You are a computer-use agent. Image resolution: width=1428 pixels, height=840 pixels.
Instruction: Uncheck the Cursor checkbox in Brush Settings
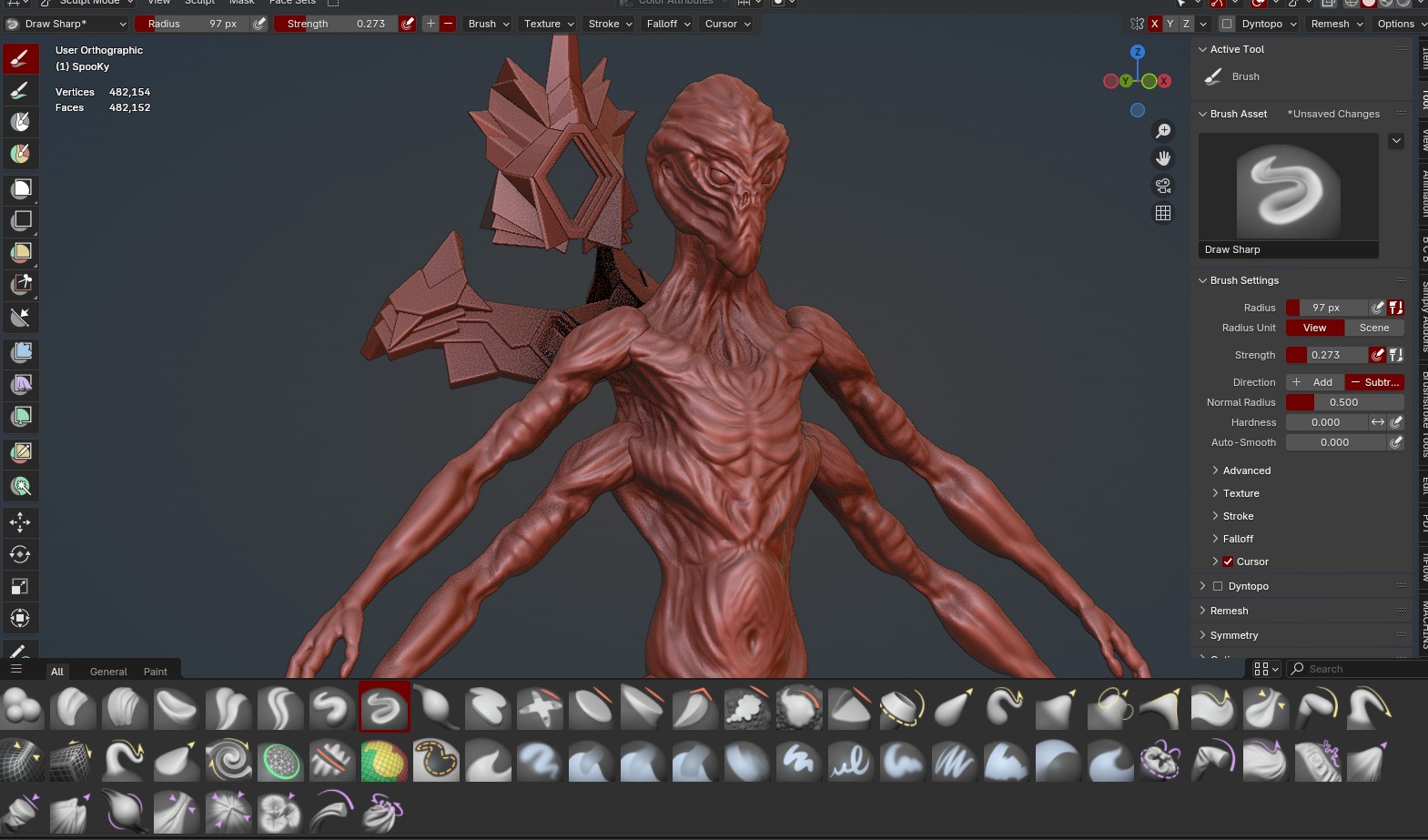[x=1228, y=562]
